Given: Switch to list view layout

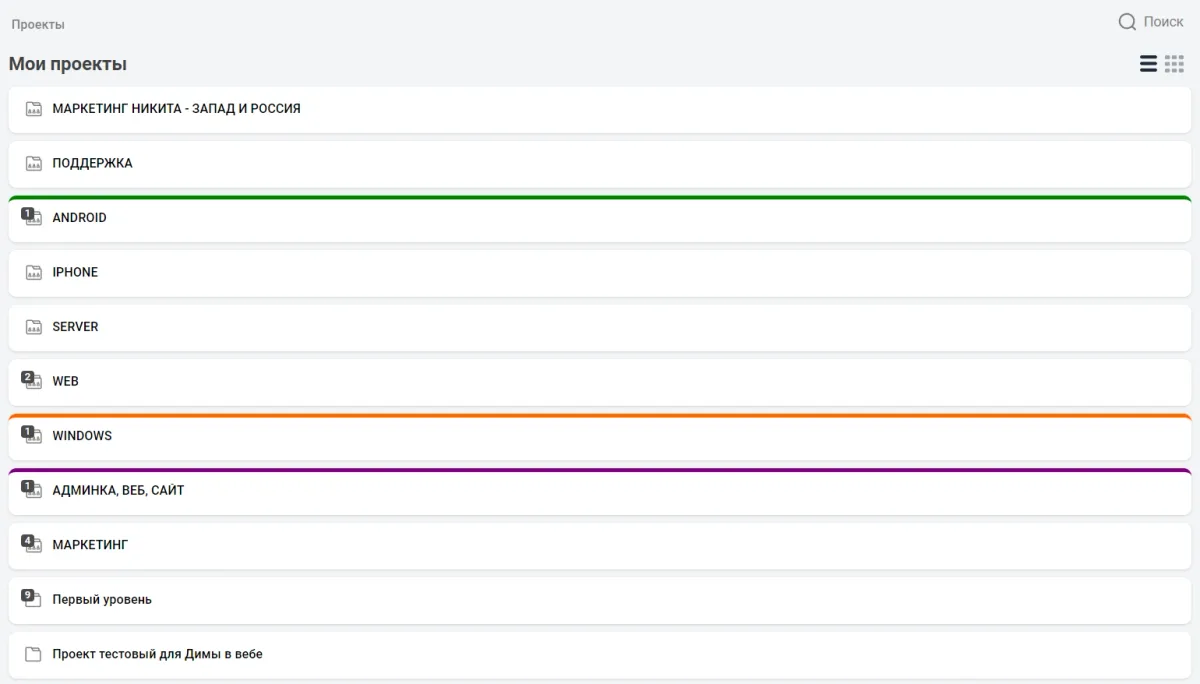Looking at the screenshot, I should [x=1148, y=64].
